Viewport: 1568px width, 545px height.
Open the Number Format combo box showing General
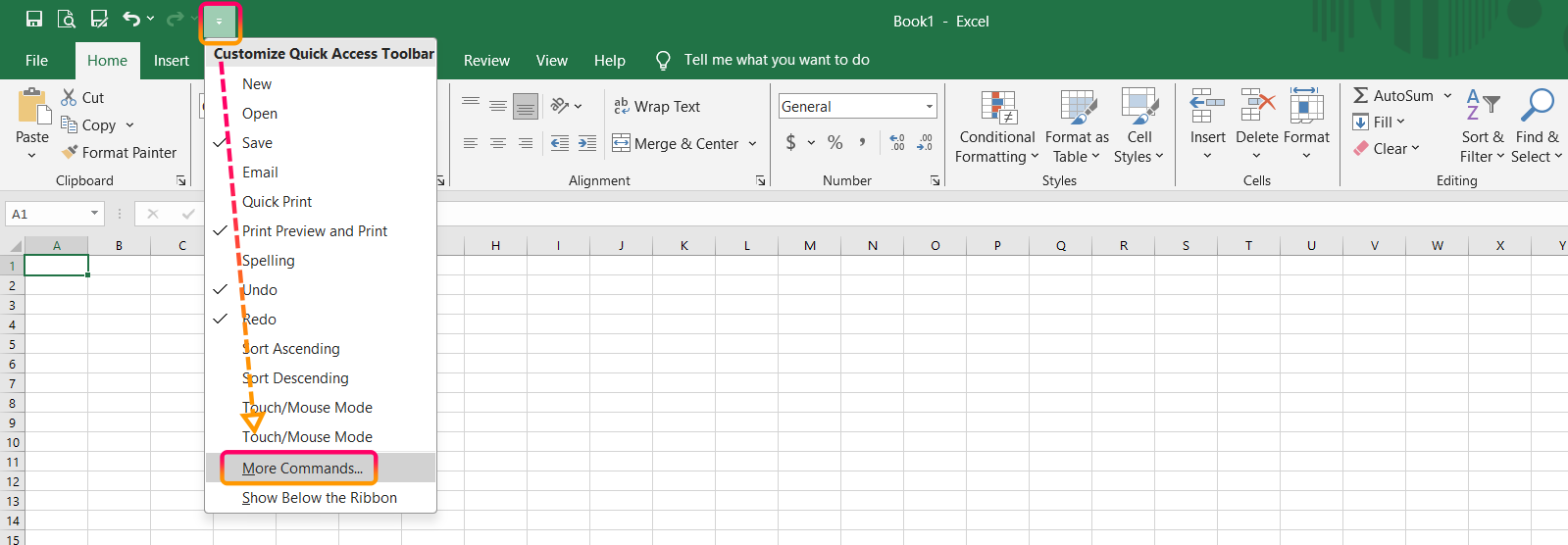[858, 106]
